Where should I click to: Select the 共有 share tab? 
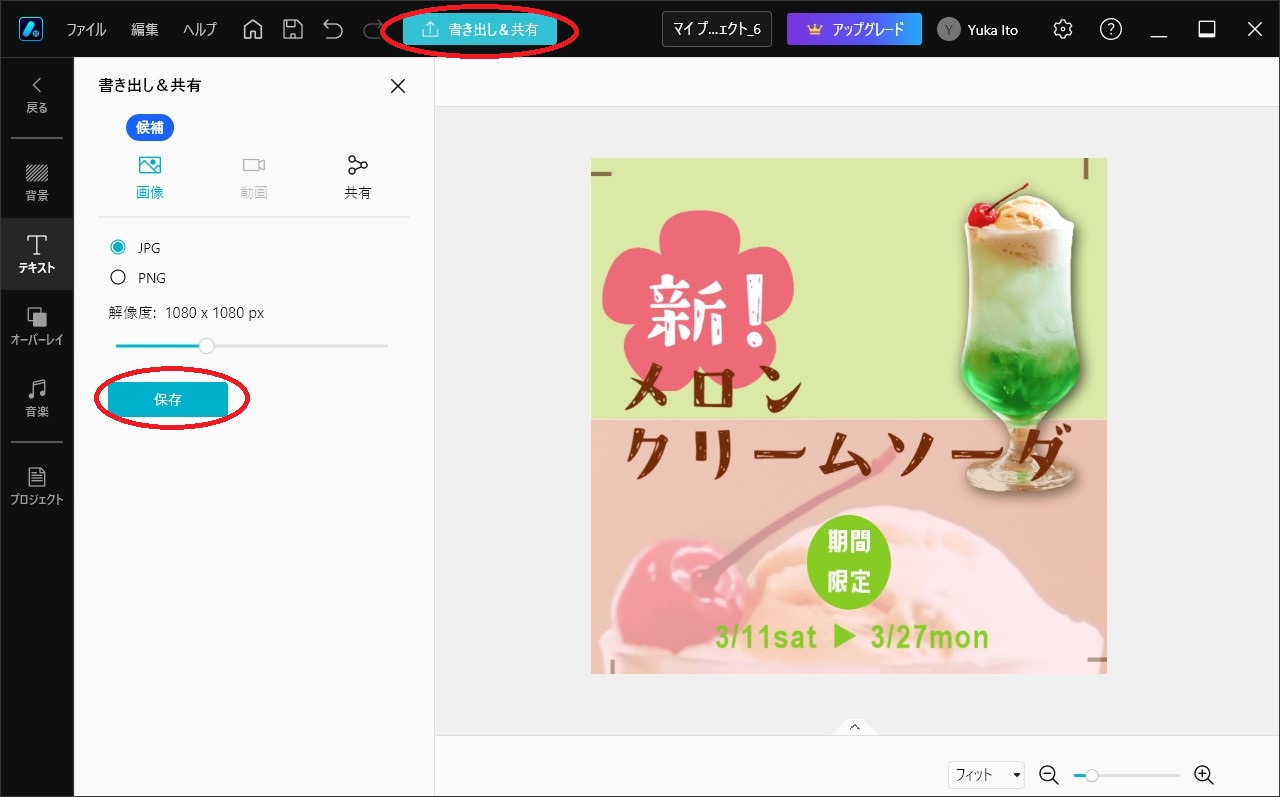[358, 177]
